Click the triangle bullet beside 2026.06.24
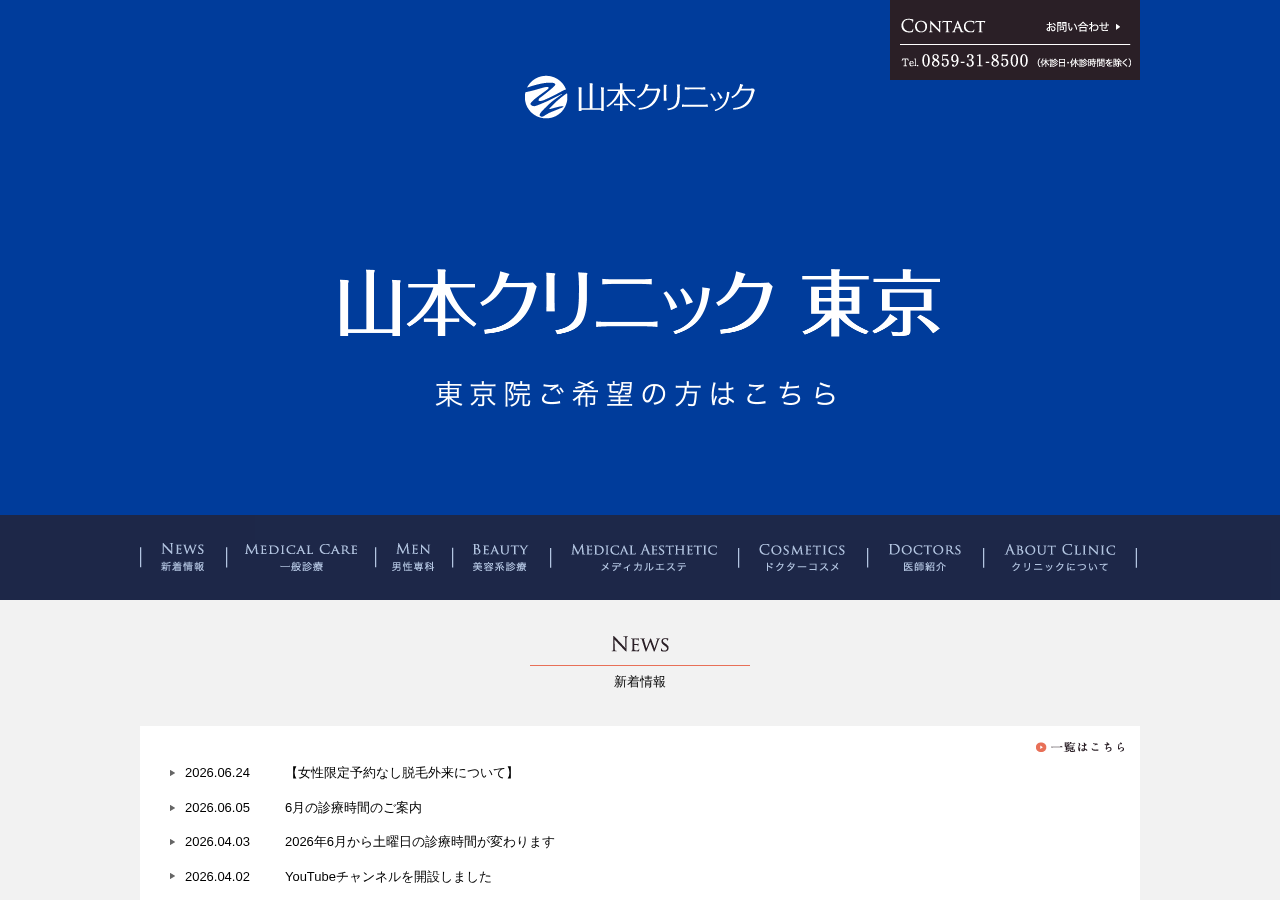 click(x=173, y=773)
